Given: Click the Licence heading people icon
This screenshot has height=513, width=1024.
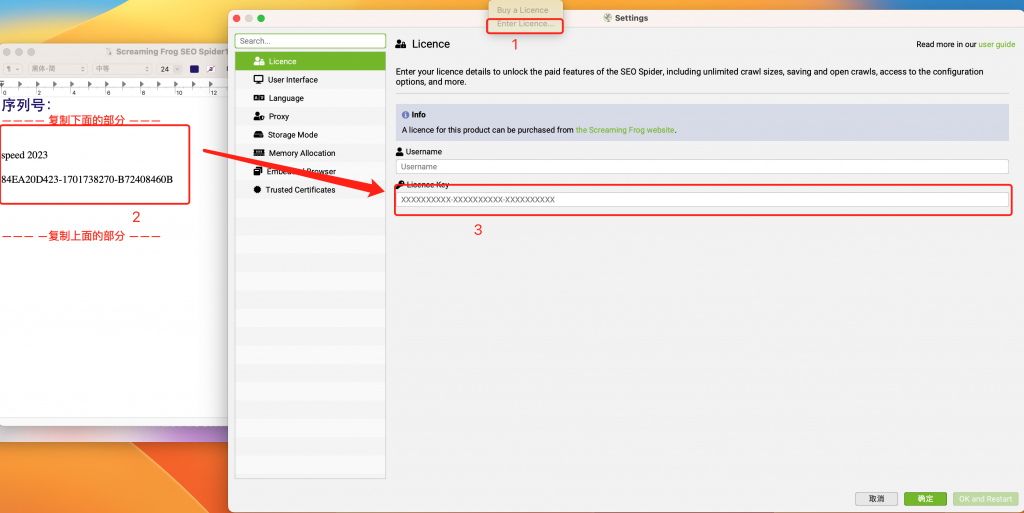Looking at the screenshot, I should pos(401,44).
